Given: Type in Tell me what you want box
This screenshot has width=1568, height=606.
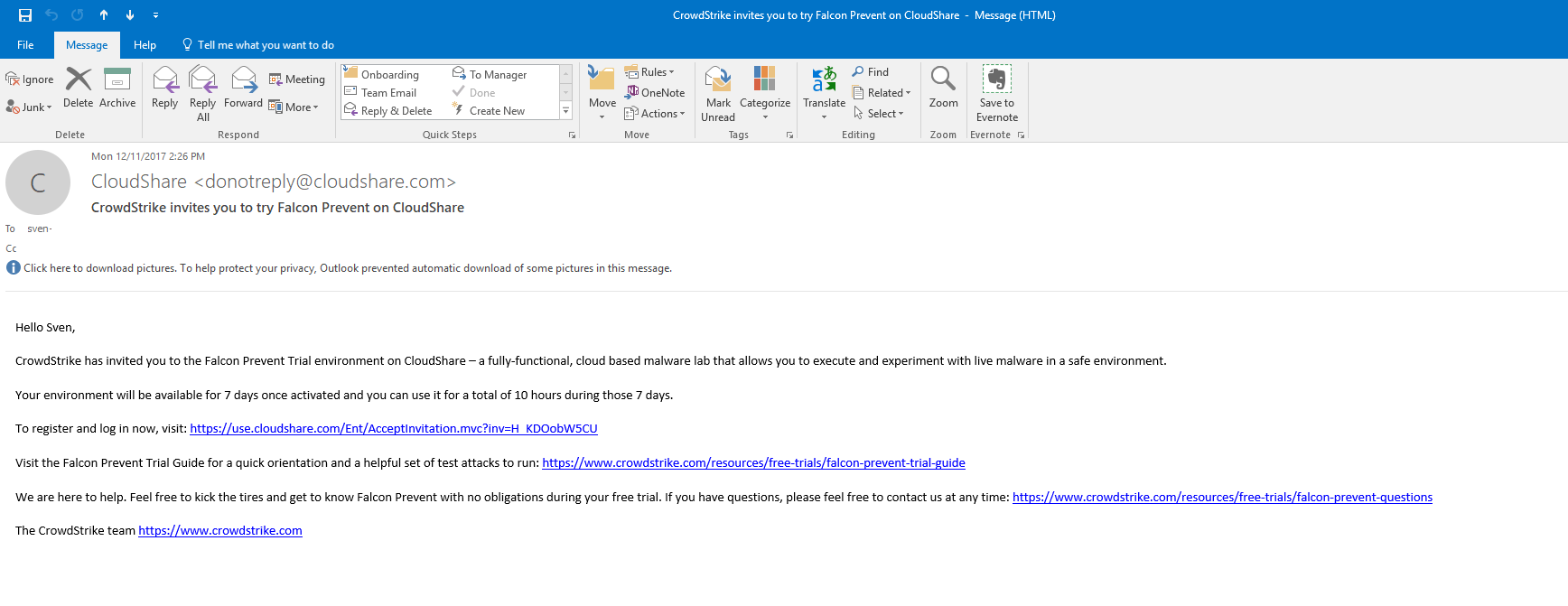Looking at the screenshot, I should click(266, 45).
